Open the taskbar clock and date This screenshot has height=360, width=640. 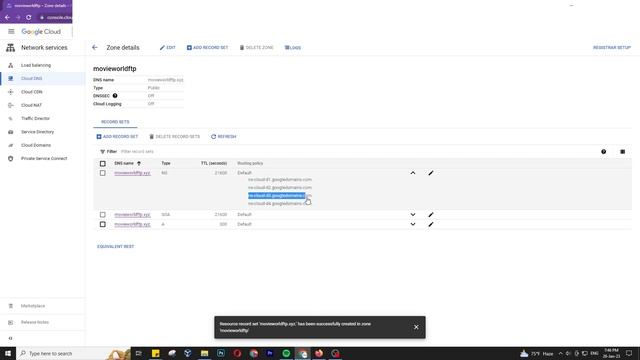611,353
